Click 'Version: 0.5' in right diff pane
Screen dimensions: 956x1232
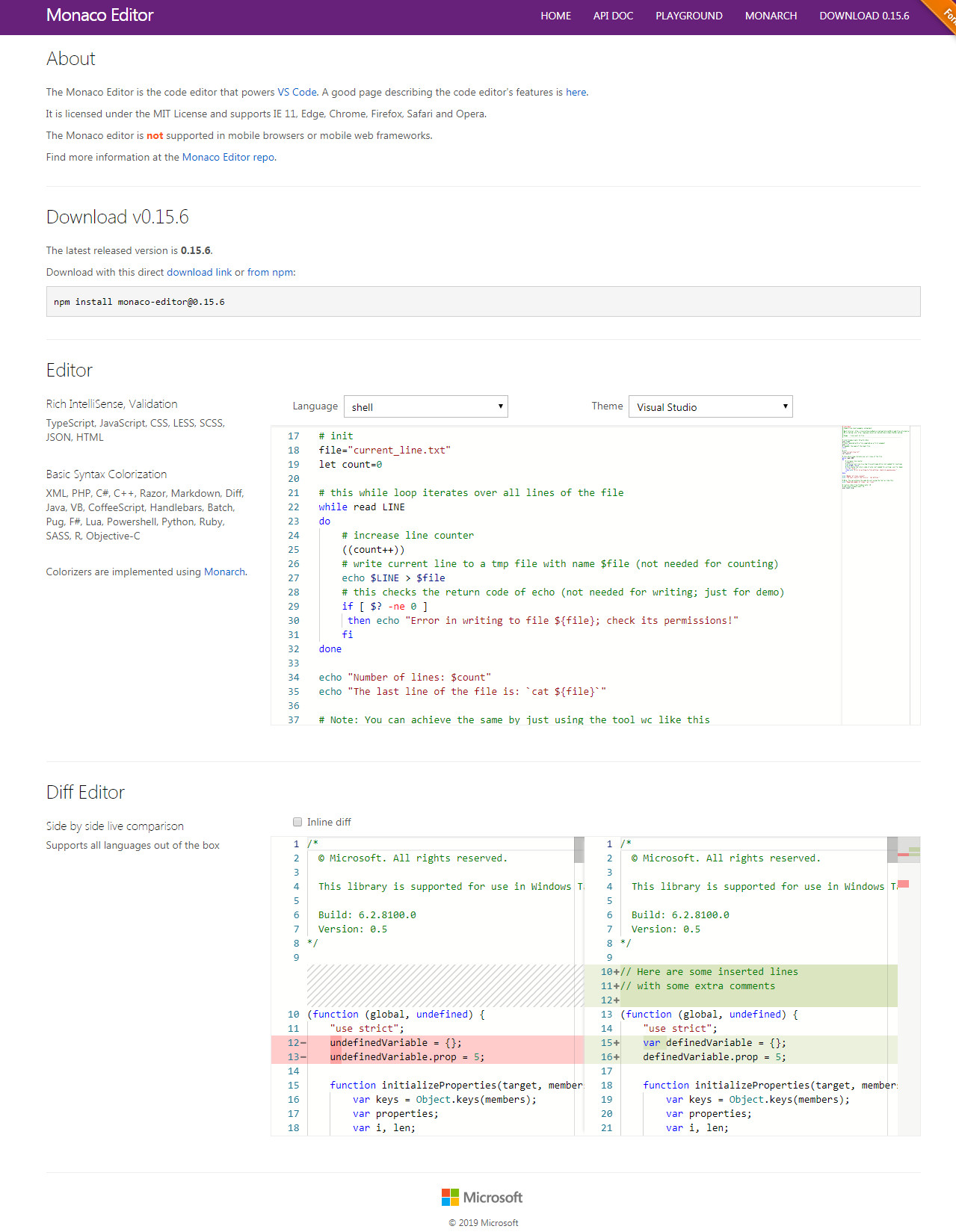pyautogui.click(x=666, y=929)
